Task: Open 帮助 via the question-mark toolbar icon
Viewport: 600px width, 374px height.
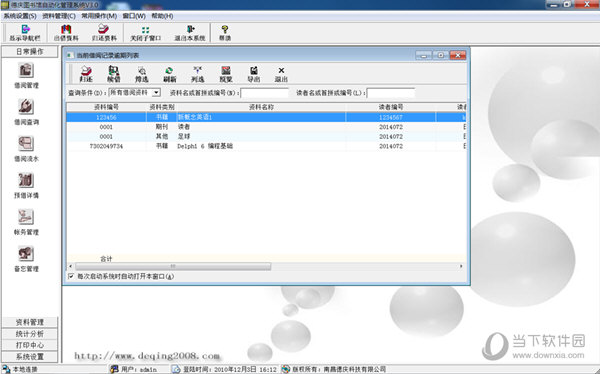Action: pyautogui.click(x=225, y=33)
